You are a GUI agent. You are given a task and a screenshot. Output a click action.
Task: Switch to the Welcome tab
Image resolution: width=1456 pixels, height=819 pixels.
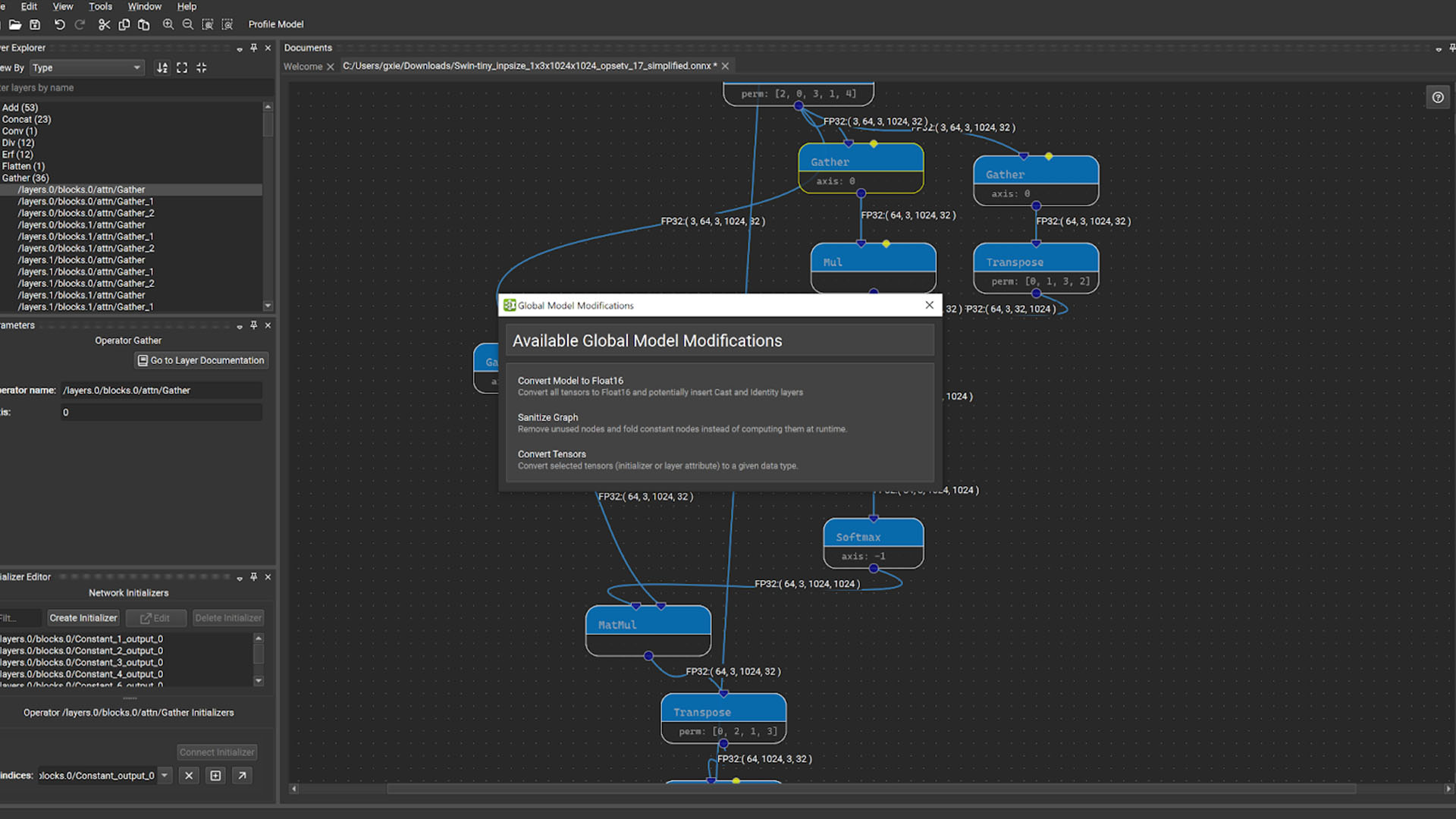pyautogui.click(x=302, y=66)
